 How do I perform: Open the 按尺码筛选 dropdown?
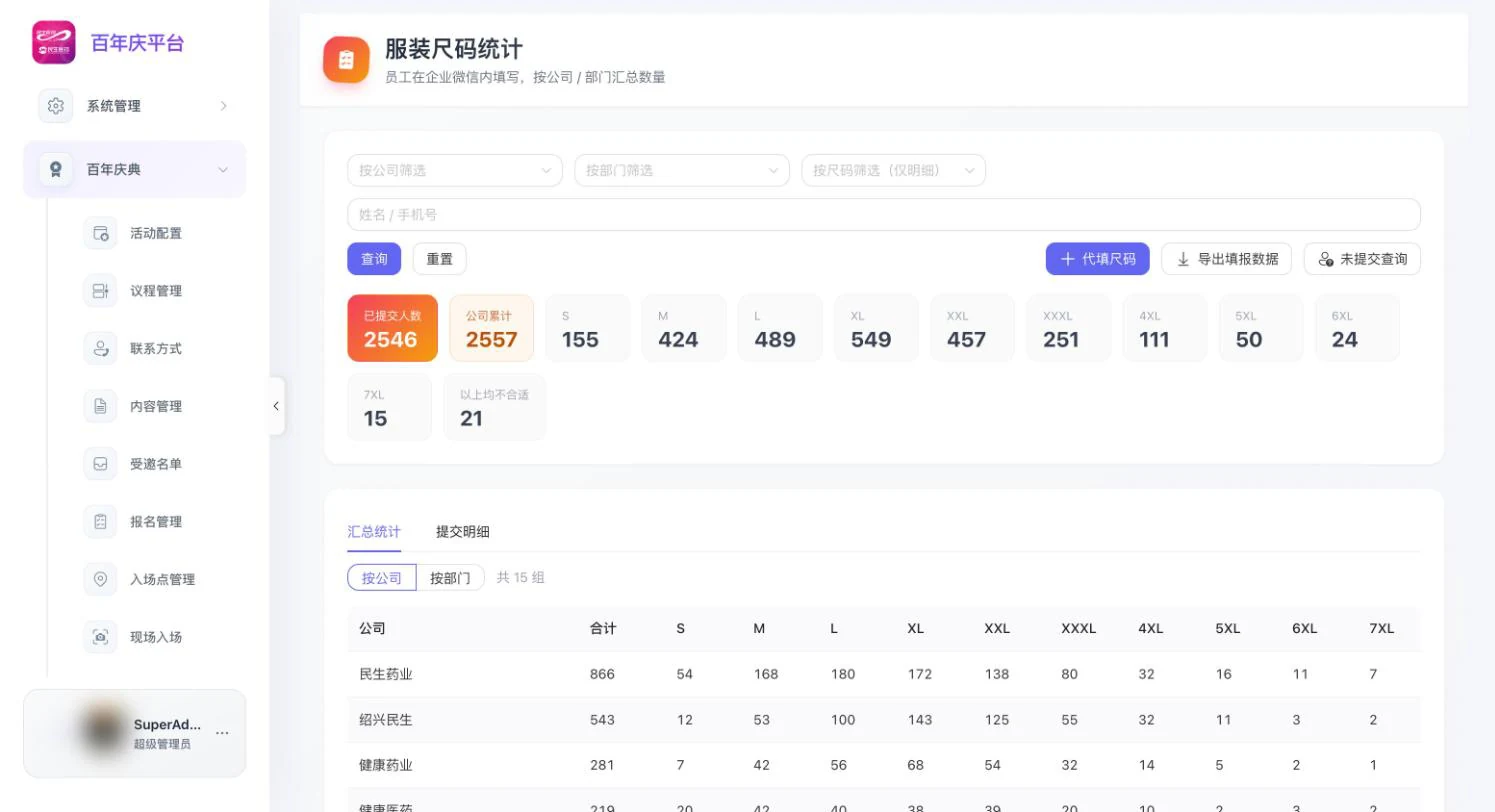tap(893, 170)
